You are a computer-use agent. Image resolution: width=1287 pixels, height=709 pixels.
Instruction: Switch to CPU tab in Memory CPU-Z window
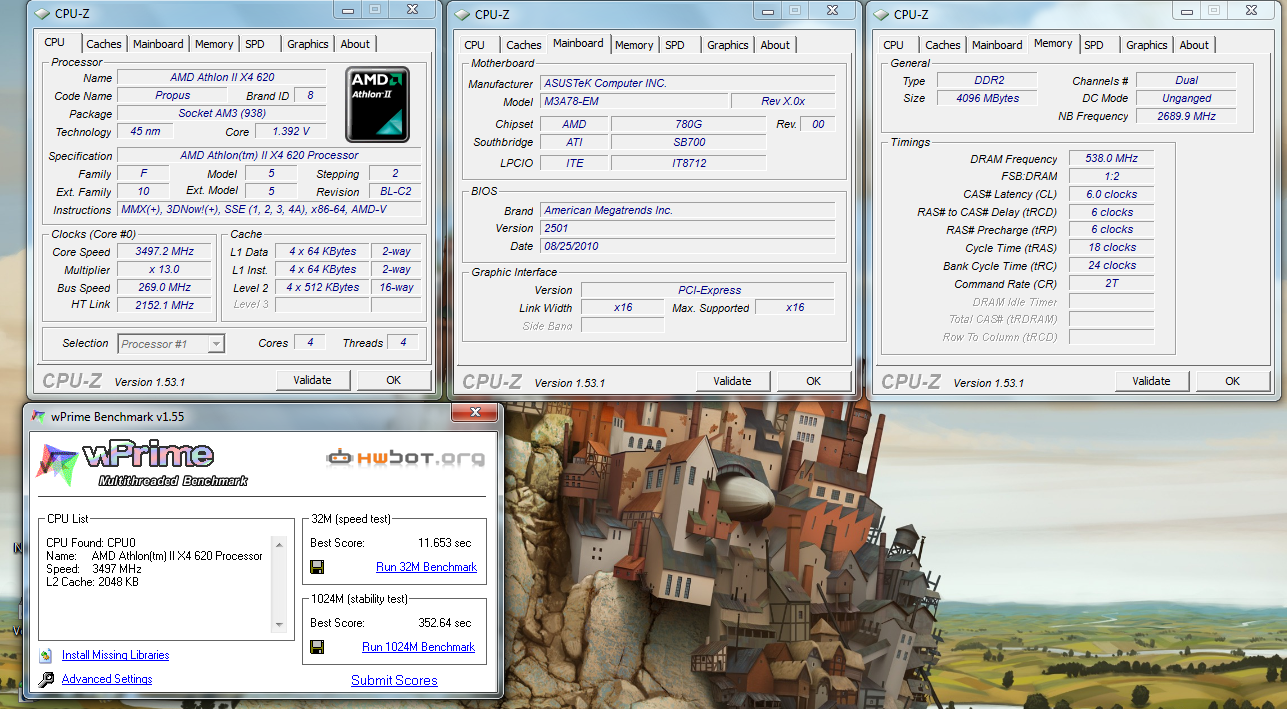(x=894, y=45)
